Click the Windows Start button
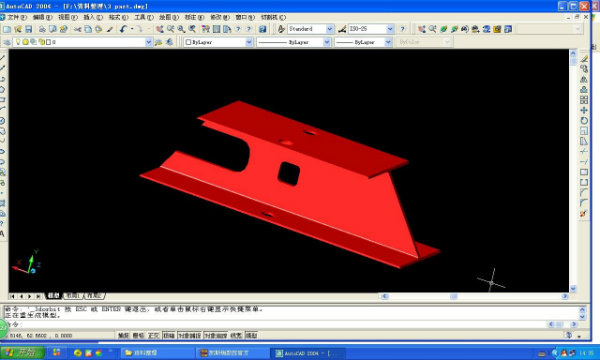600x360 pixels. pyautogui.click(x=22, y=353)
